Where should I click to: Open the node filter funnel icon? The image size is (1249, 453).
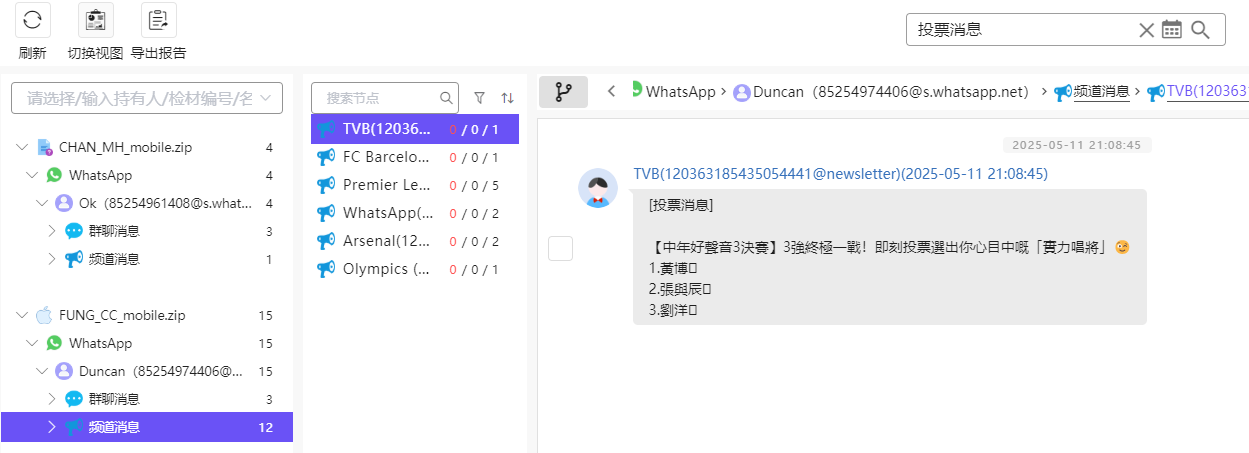click(479, 98)
